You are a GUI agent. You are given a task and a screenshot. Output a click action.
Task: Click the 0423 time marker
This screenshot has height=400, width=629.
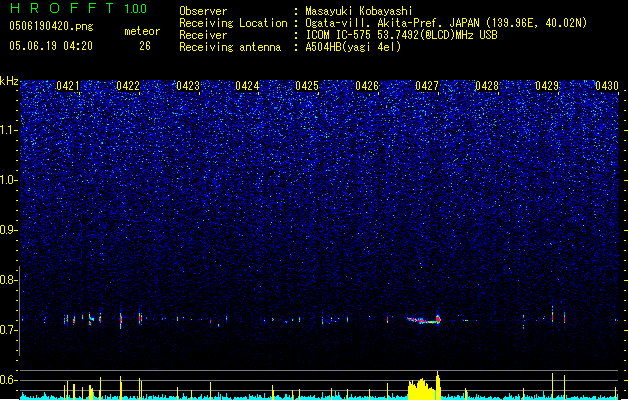(x=188, y=86)
